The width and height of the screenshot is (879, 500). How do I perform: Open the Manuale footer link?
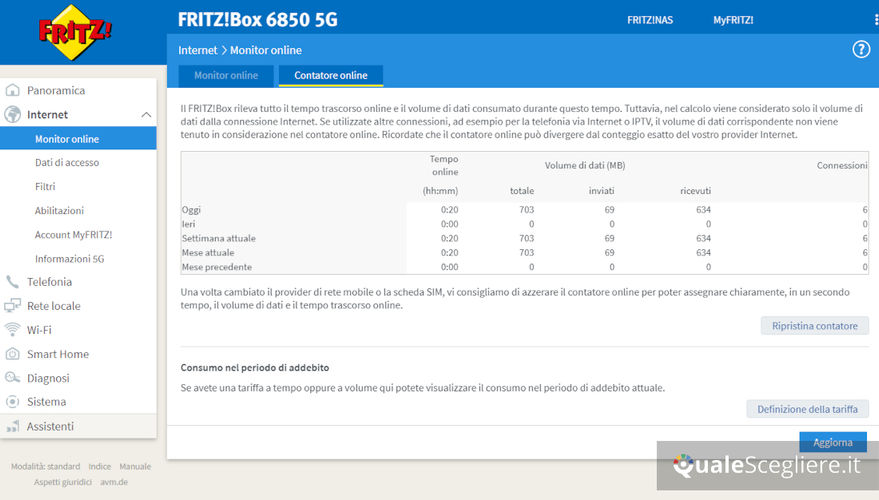[135, 466]
